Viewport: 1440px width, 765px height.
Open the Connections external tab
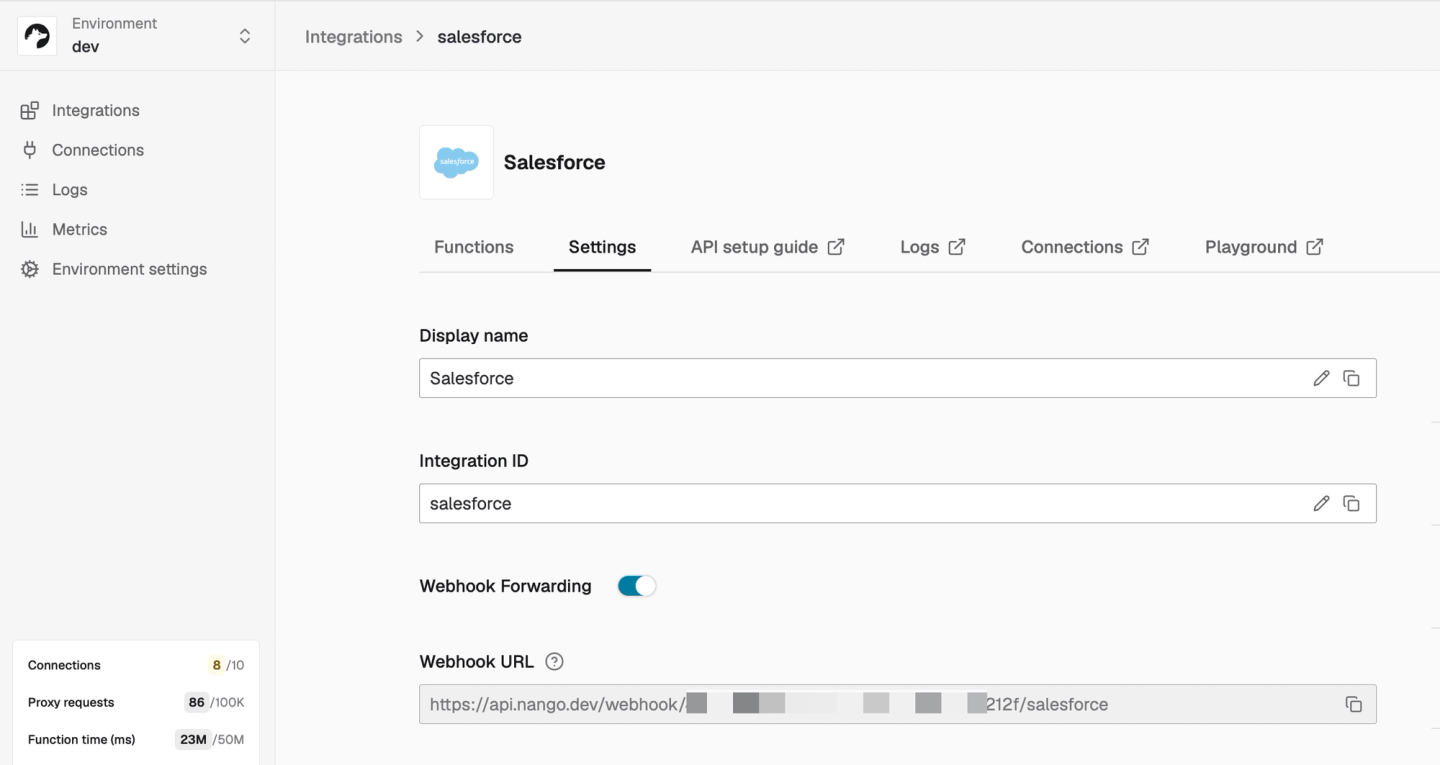tap(1085, 247)
